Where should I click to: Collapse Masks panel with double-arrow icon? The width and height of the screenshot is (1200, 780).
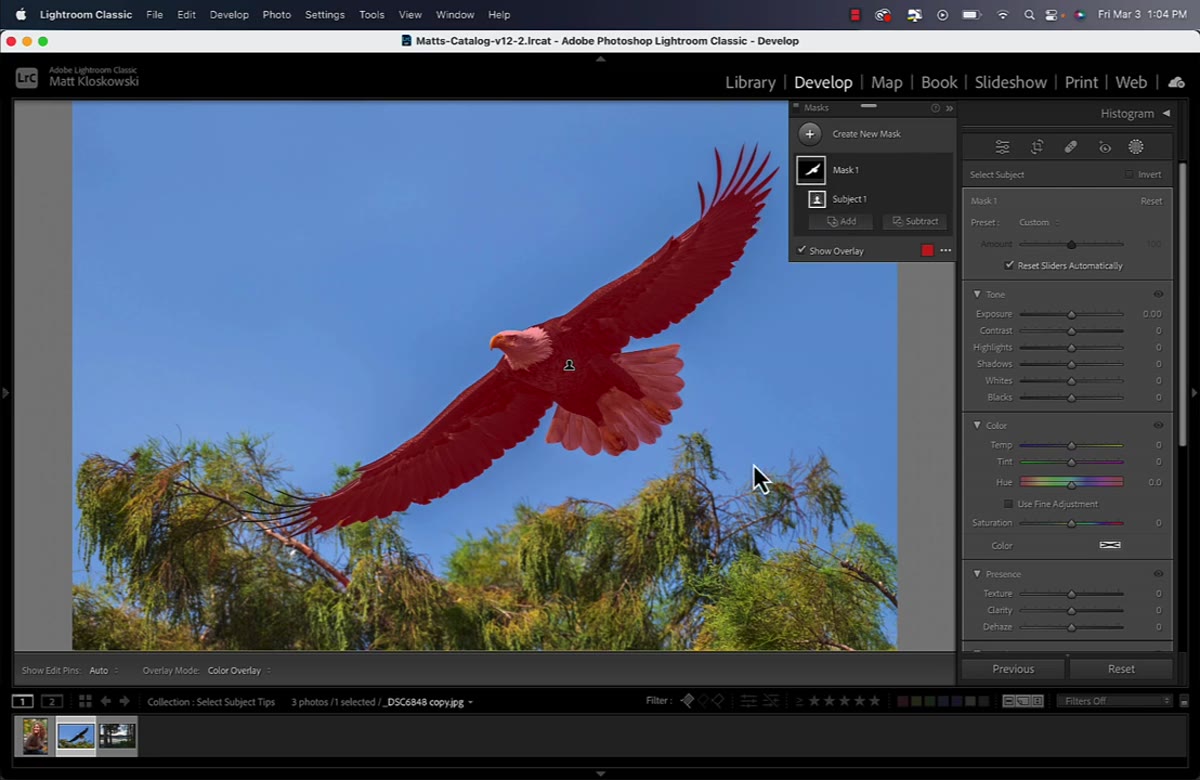(x=949, y=108)
